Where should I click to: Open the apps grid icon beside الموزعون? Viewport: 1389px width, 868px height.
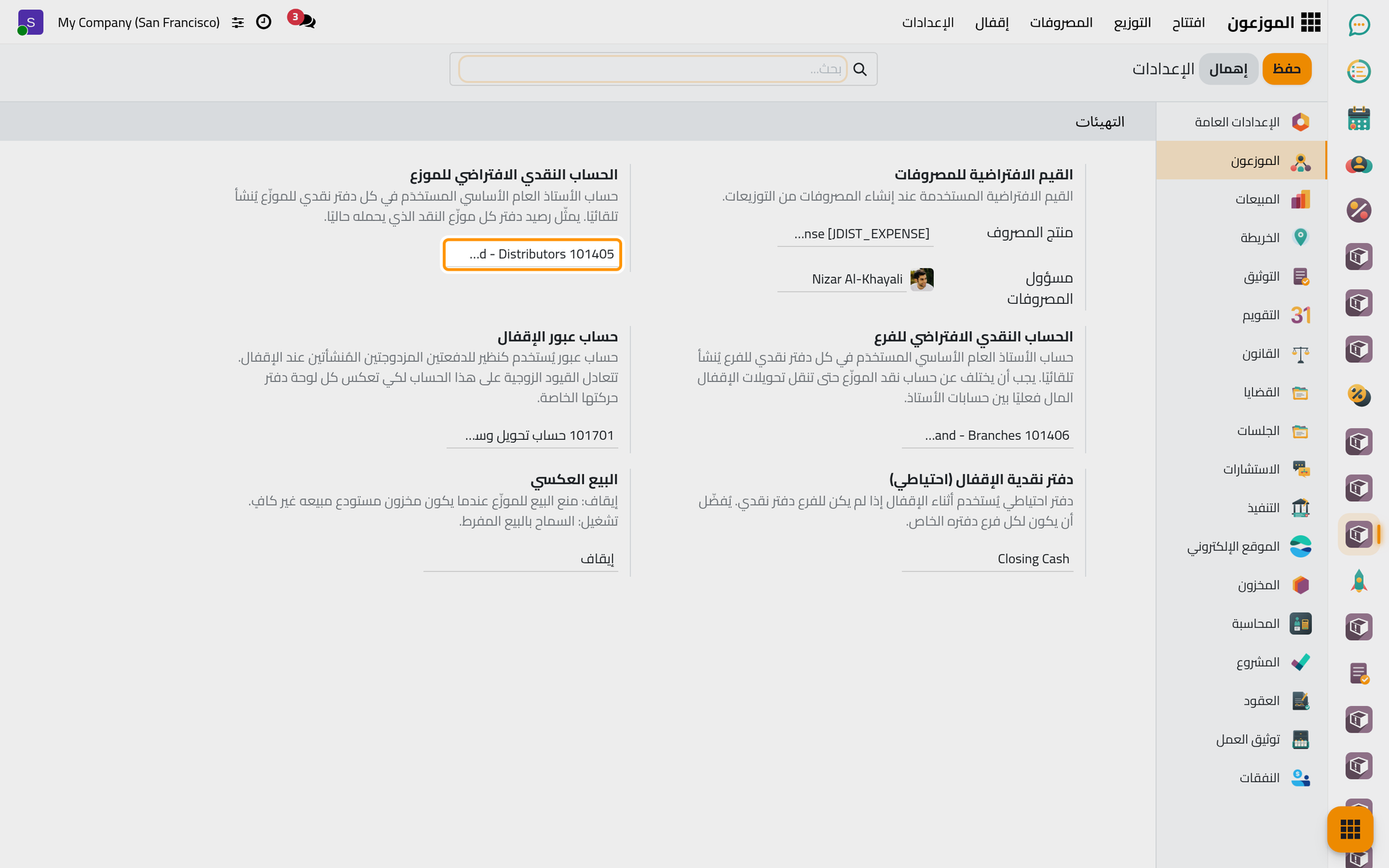(1310, 22)
